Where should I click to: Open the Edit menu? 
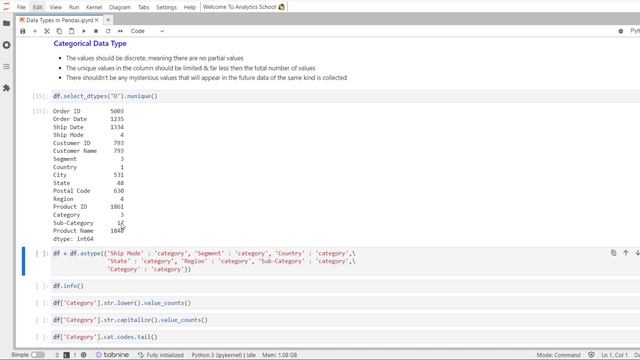(38, 7)
